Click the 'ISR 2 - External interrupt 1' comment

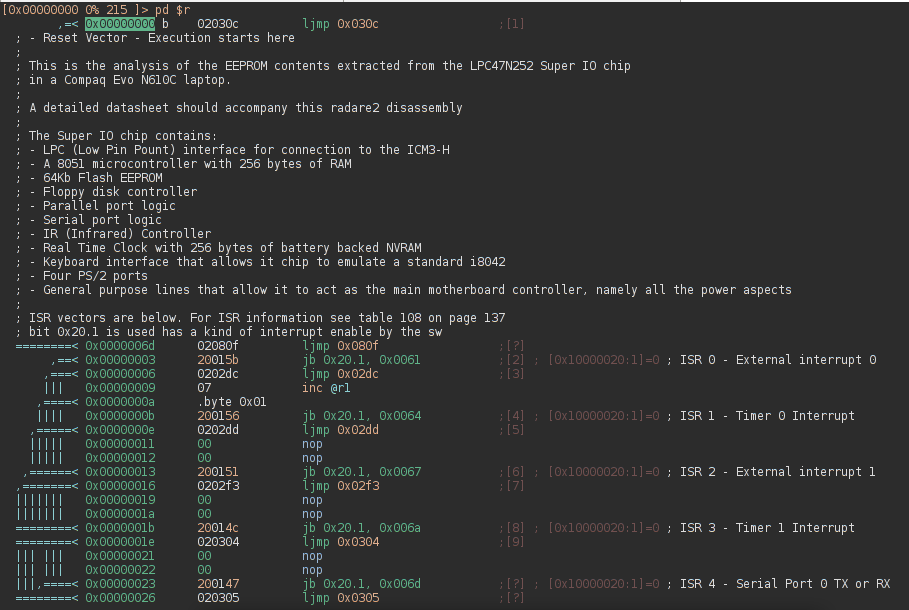pyautogui.click(x=777, y=472)
